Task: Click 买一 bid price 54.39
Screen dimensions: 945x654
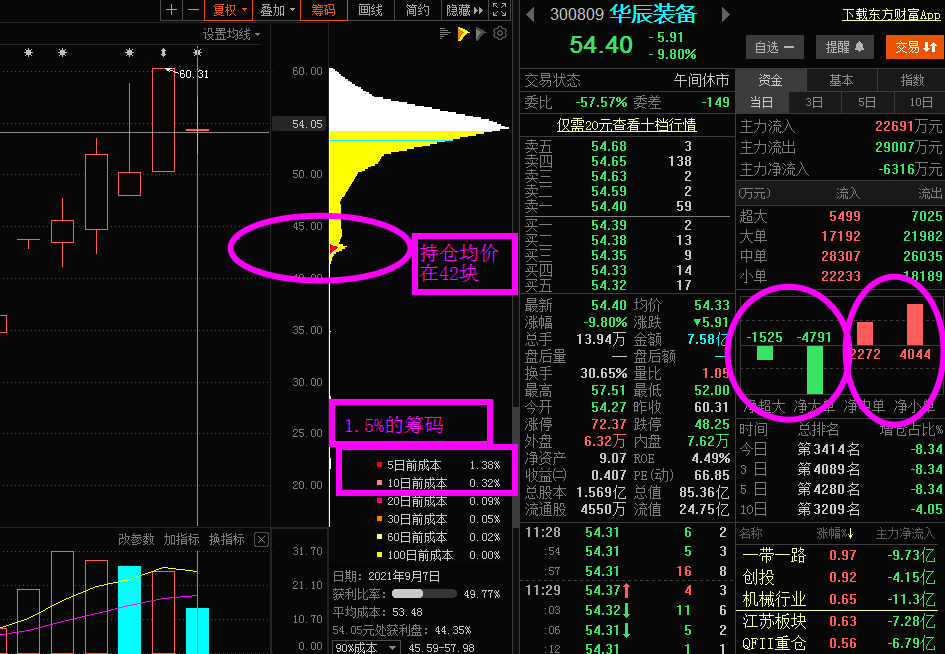Action: coord(608,225)
